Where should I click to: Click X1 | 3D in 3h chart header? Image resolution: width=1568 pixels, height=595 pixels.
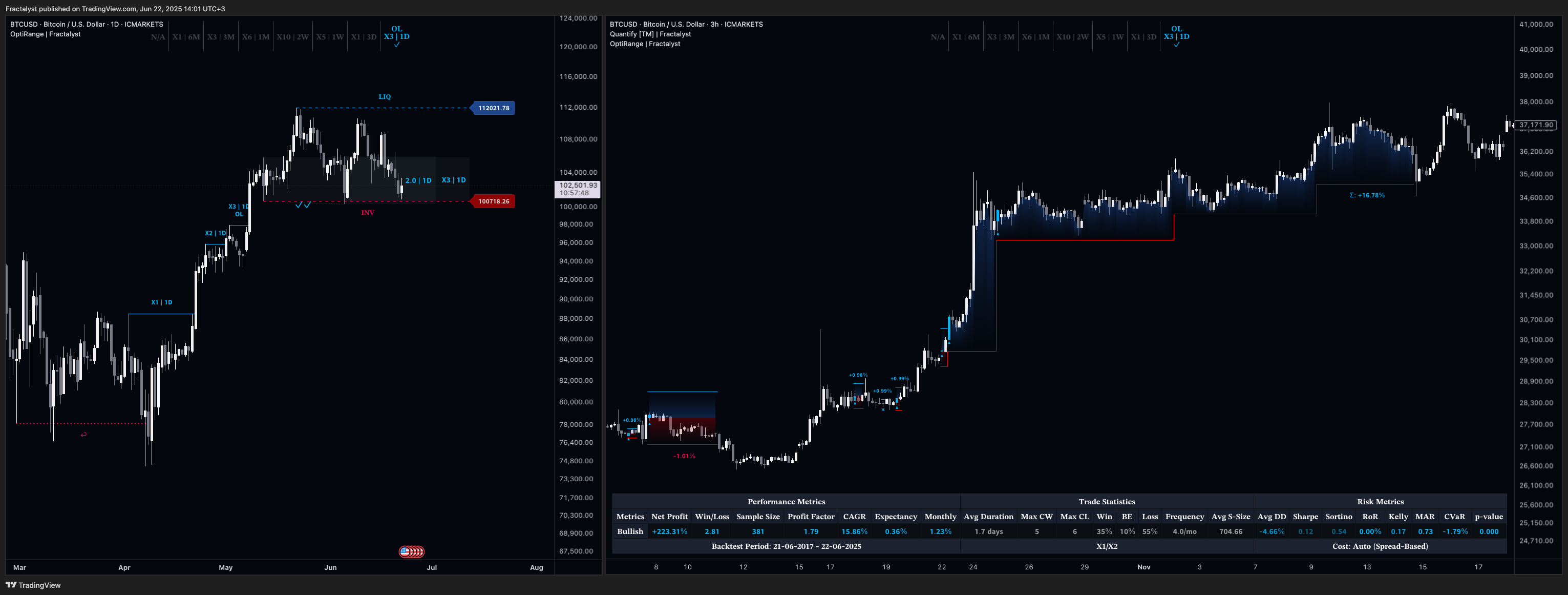1144,36
